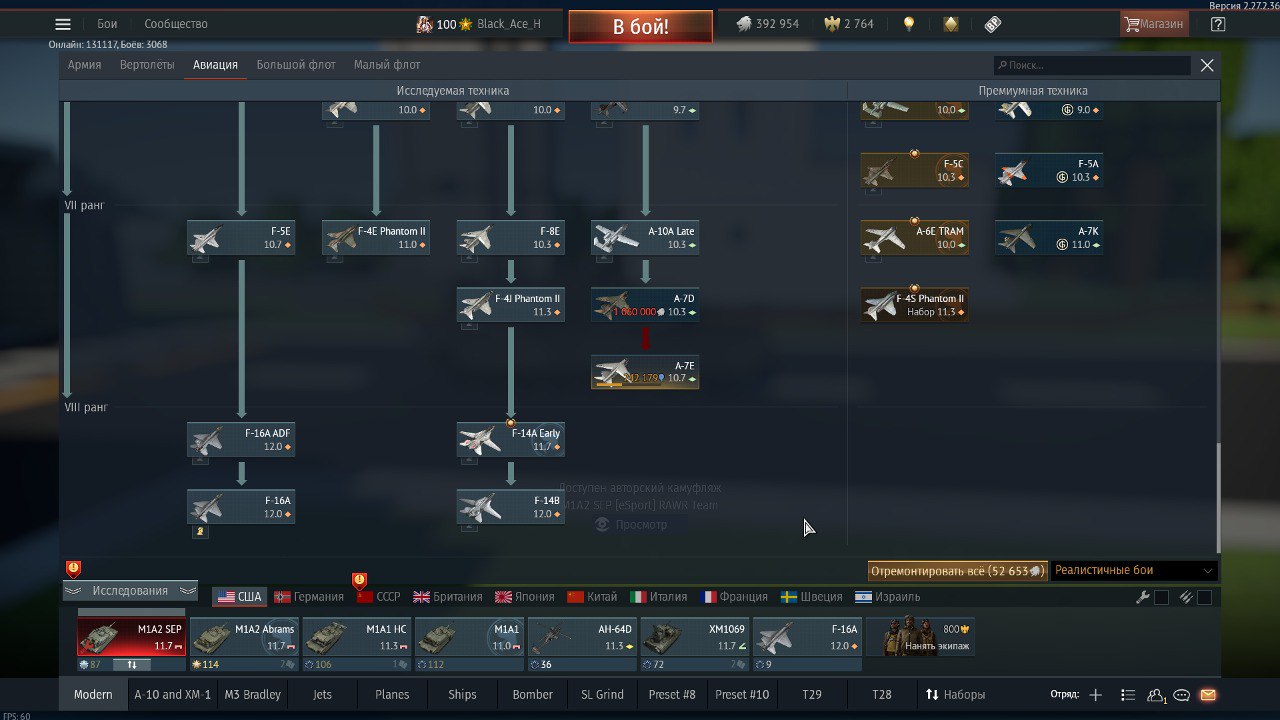The width and height of the screenshot is (1280, 720).
Task: Click the Поиск search field
Action: (x=1092, y=65)
